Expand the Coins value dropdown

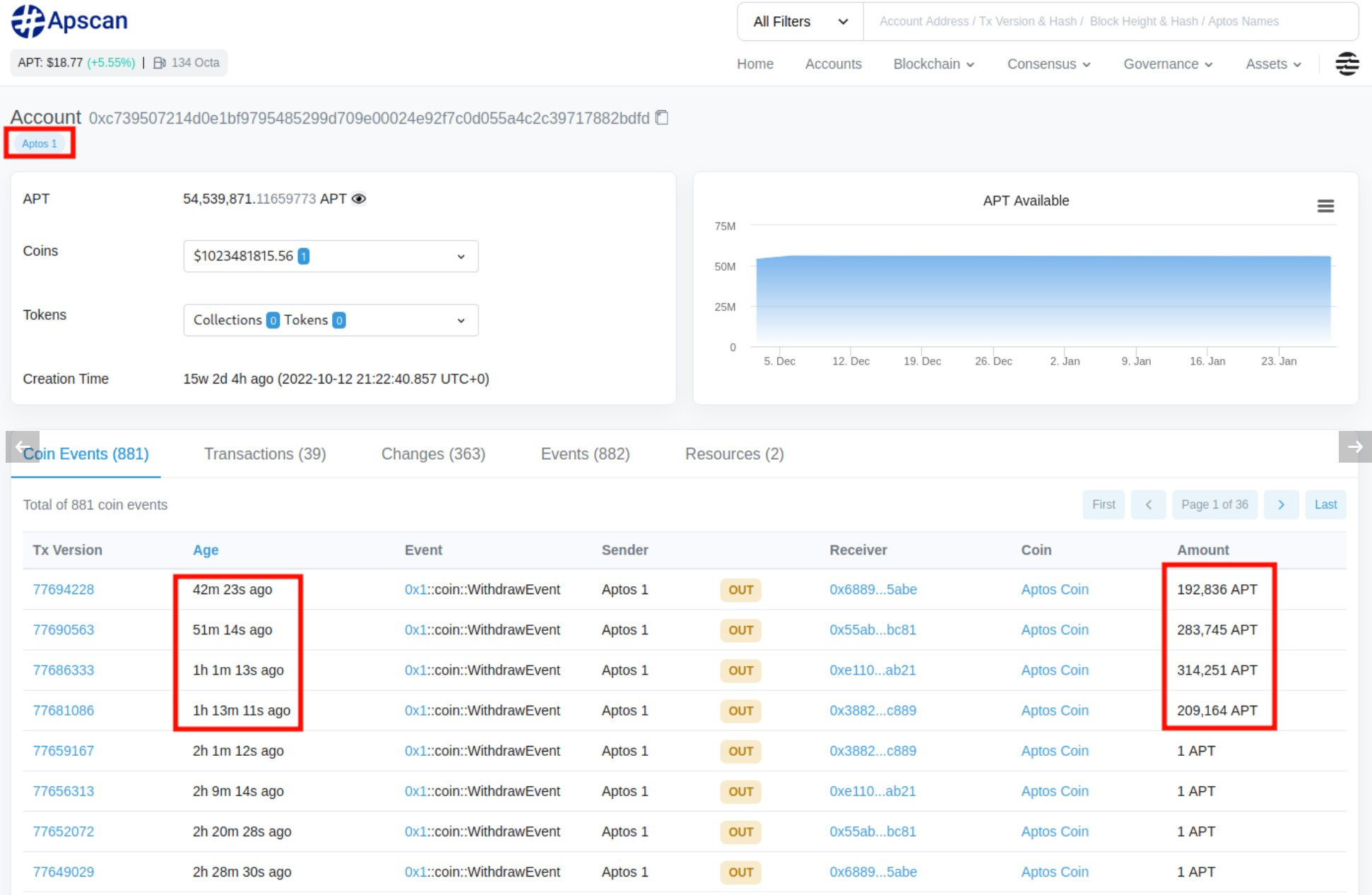(x=331, y=256)
